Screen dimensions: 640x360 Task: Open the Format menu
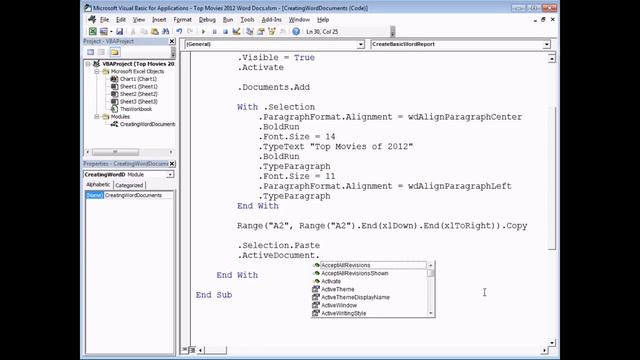pyautogui.click(x=182, y=20)
